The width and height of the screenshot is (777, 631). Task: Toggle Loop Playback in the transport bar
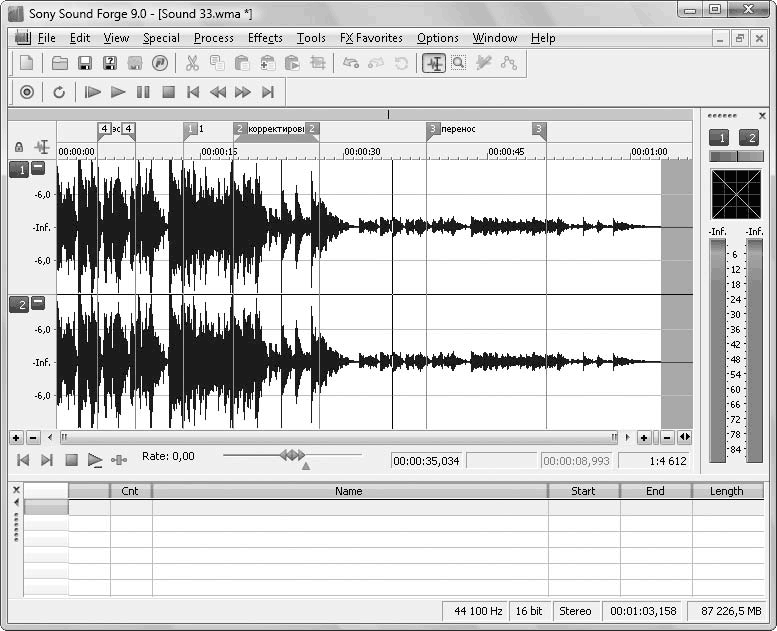click(59, 92)
